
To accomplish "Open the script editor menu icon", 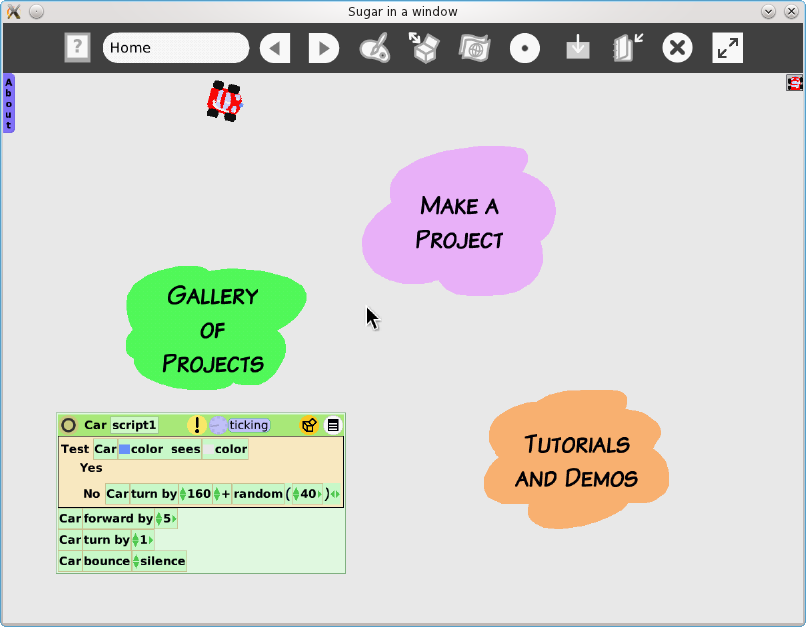I will pyautogui.click(x=333, y=425).
